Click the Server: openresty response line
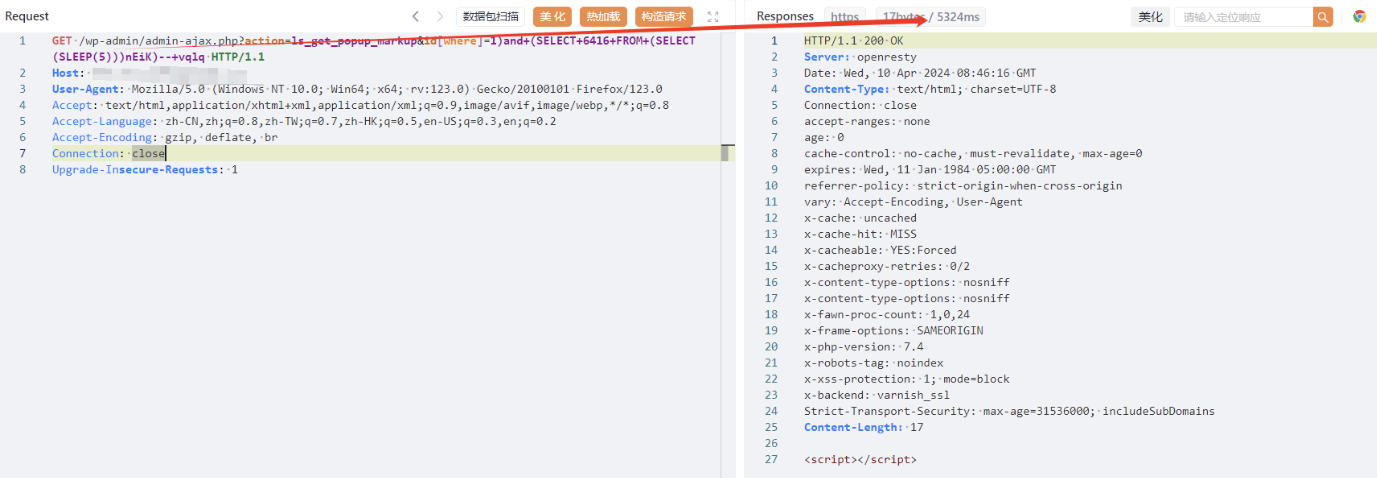Image resolution: width=1377 pixels, height=478 pixels. [x=860, y=57]
